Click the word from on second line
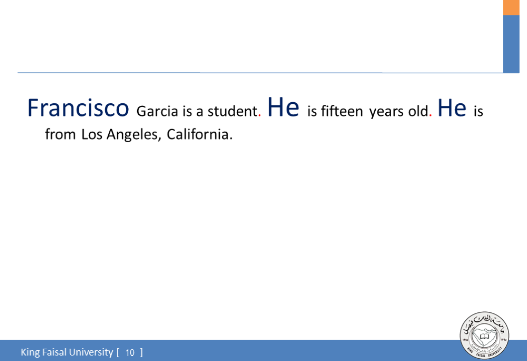Screen dimensions: 527x361 point(60,134)
